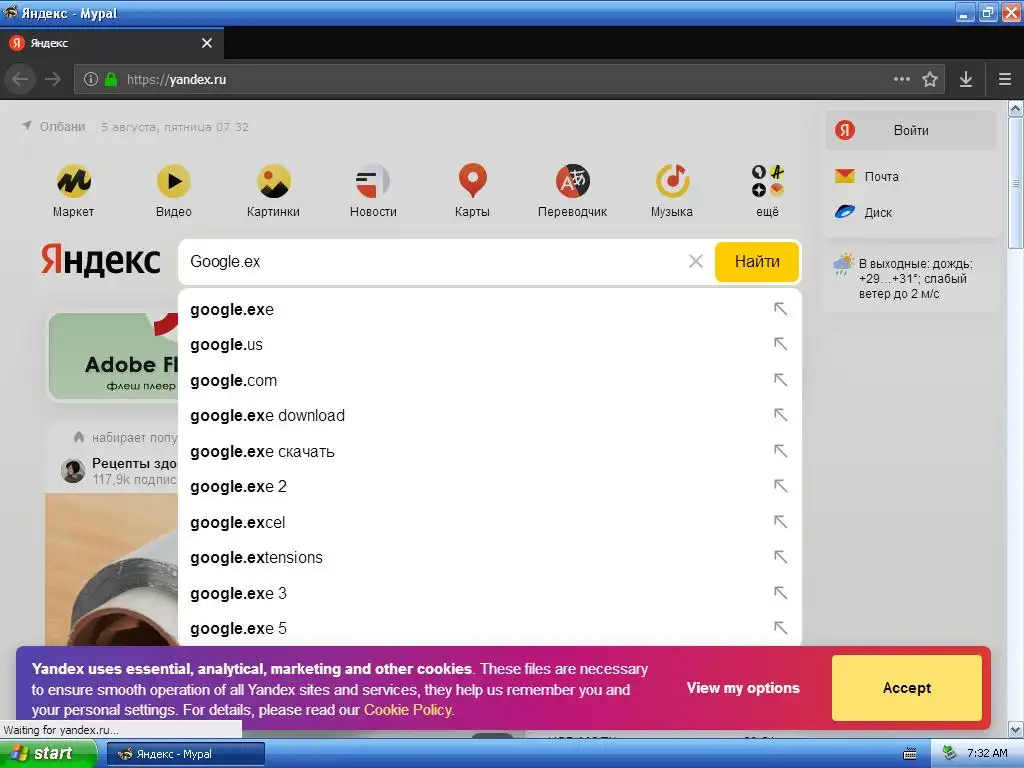Go forward with browser forward arrow
Screen dimensions: 1024x768
click(x=53, y=80)
